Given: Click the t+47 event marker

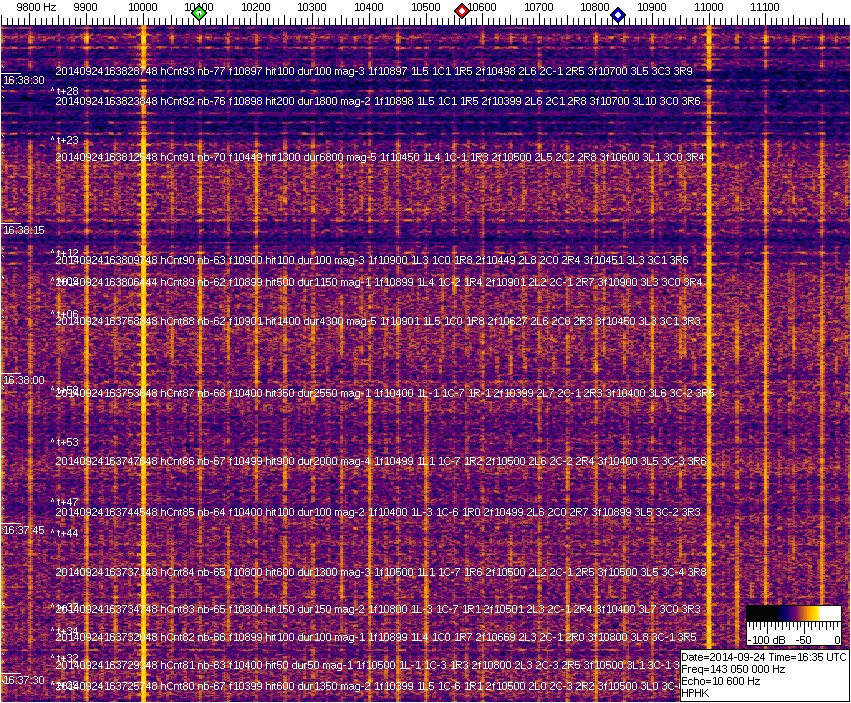Looking at the screenshot, I should 66,503.
